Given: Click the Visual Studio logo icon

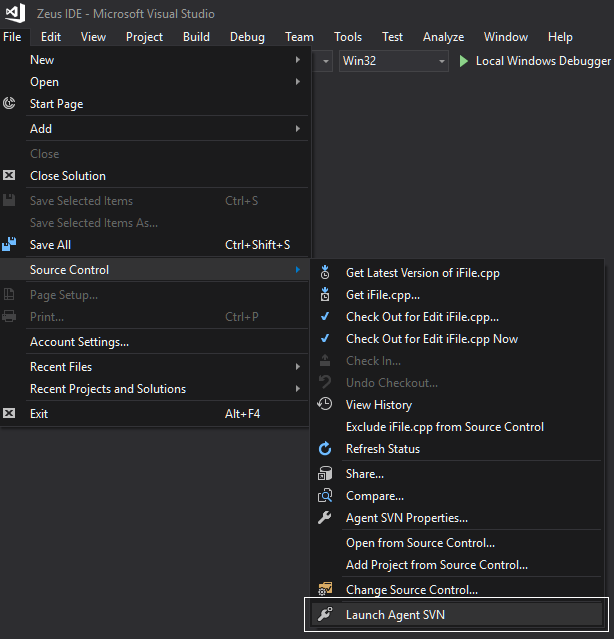Looking at the screenshot, I should 15,13.
